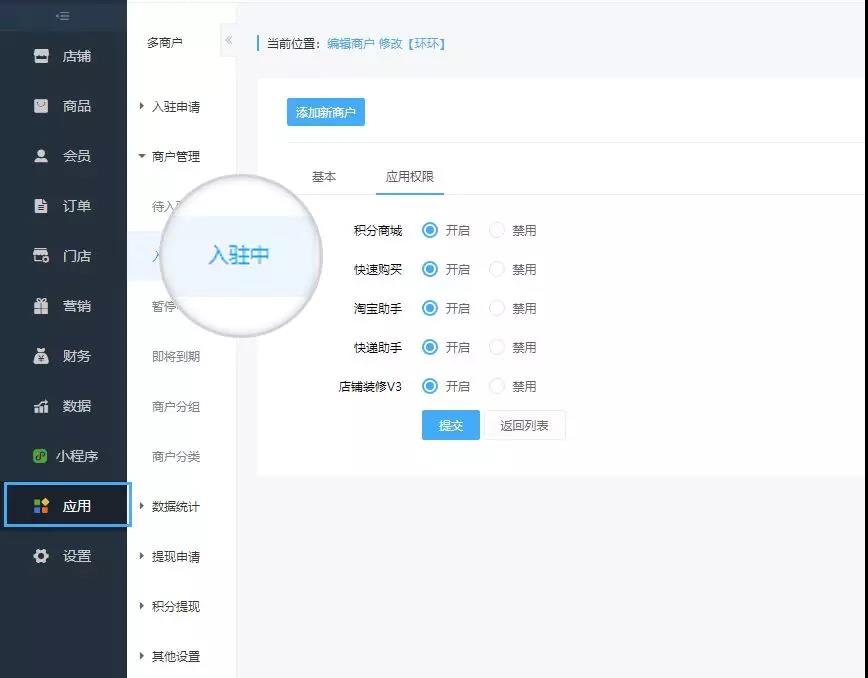This screenshot has width=868, height=678.
Task: Follow the 编辑商户 breadcrumb link
Action: pos(351,44)
